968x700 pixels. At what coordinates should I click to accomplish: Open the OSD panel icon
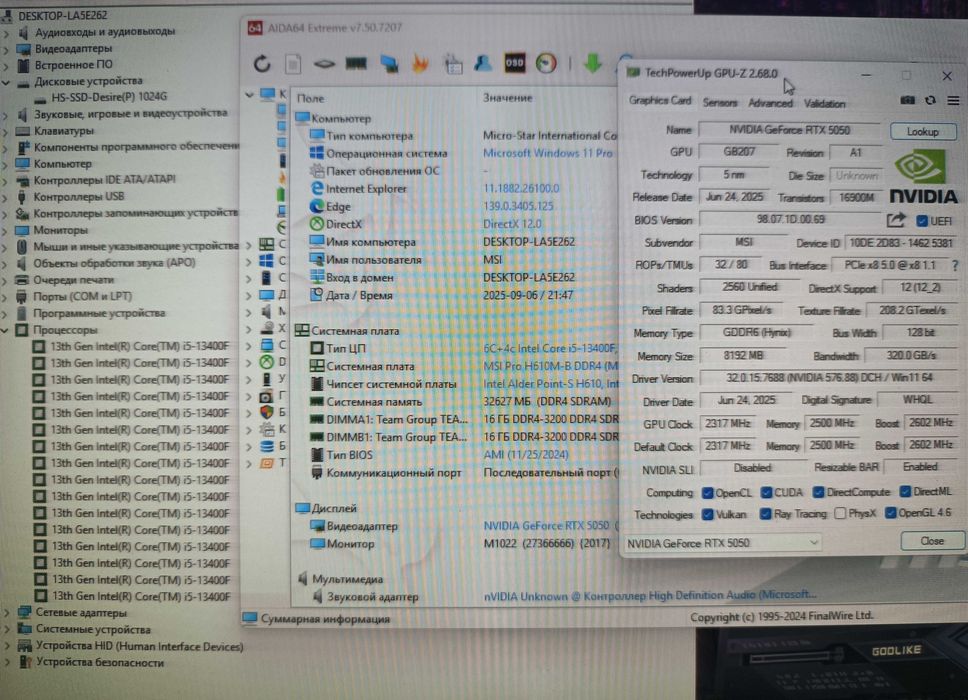coord(515,63)
